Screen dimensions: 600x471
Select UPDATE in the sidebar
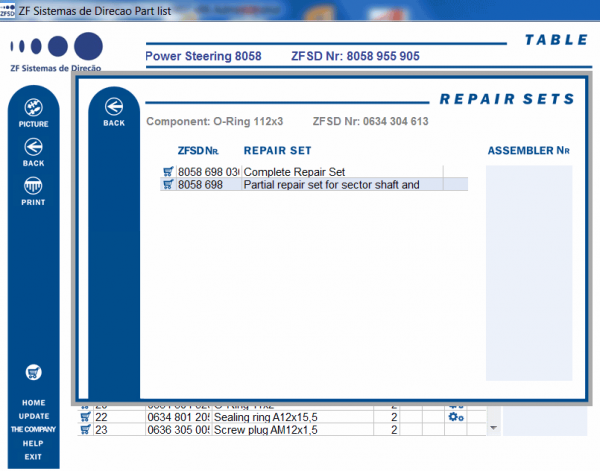pyautogui.click(x=34, y=416)
